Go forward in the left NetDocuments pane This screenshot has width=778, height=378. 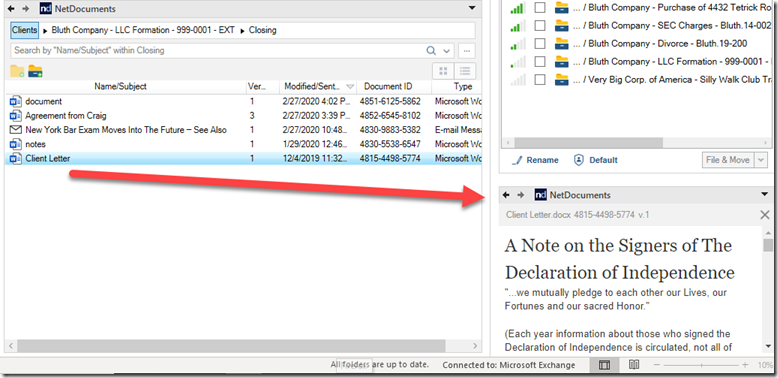(26, 8)
